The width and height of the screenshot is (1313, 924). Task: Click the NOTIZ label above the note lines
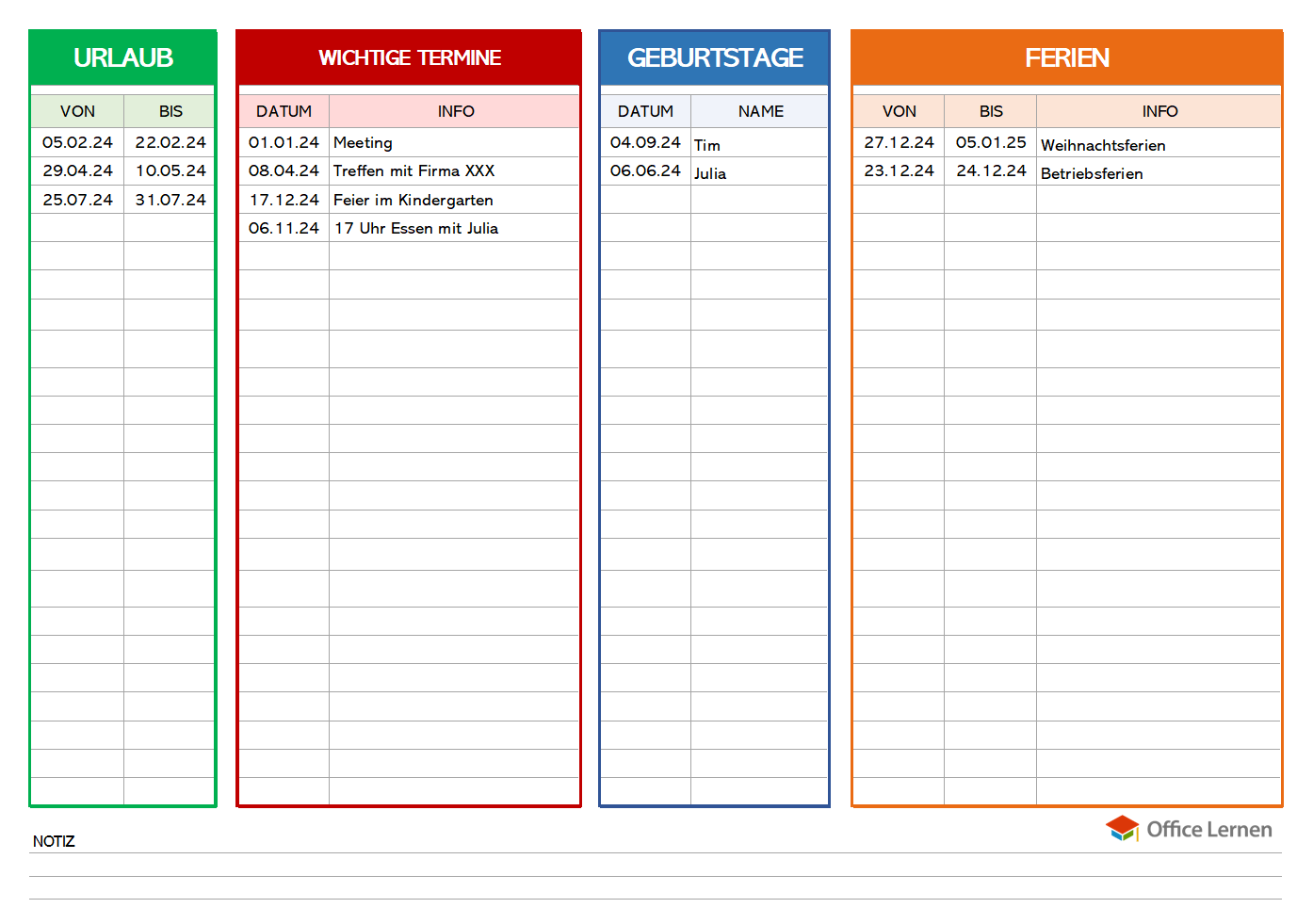tap(54, 841)
